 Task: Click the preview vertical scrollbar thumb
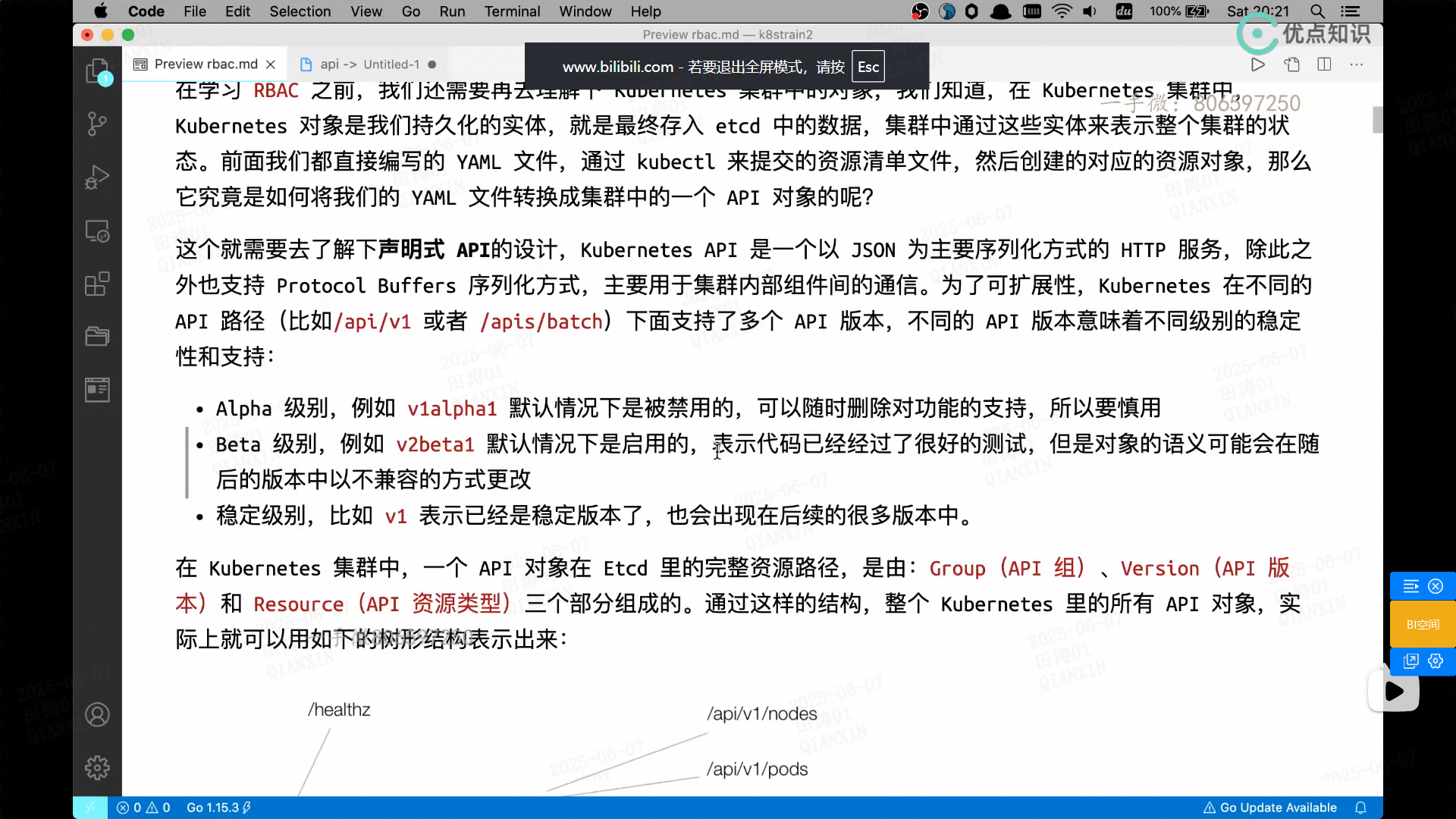coord(1377,120)
